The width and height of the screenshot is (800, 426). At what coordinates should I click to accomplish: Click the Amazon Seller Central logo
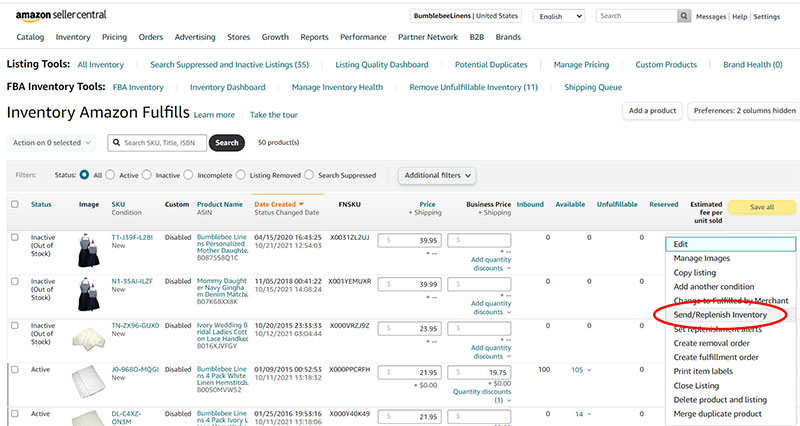click(x=61, y=15)
